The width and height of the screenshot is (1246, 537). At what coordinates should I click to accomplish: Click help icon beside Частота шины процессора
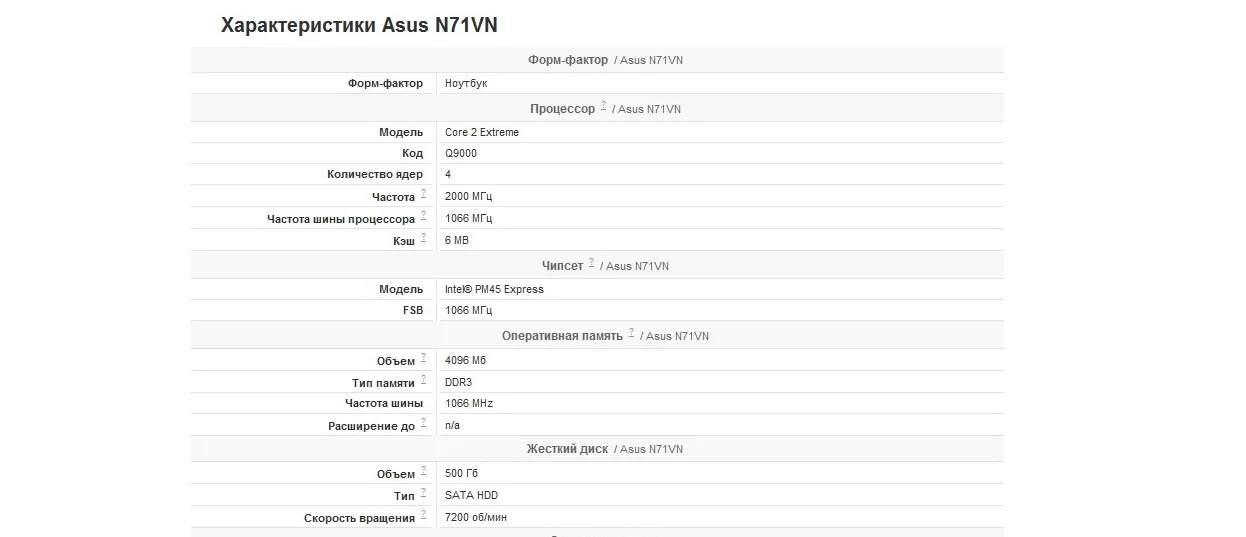[423, 216]
